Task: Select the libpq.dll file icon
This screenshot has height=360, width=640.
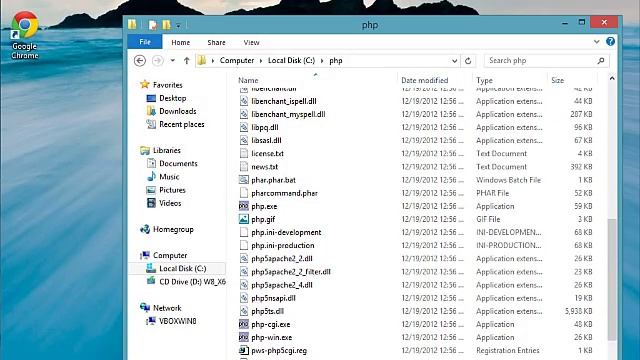Action: coord(244,127)
